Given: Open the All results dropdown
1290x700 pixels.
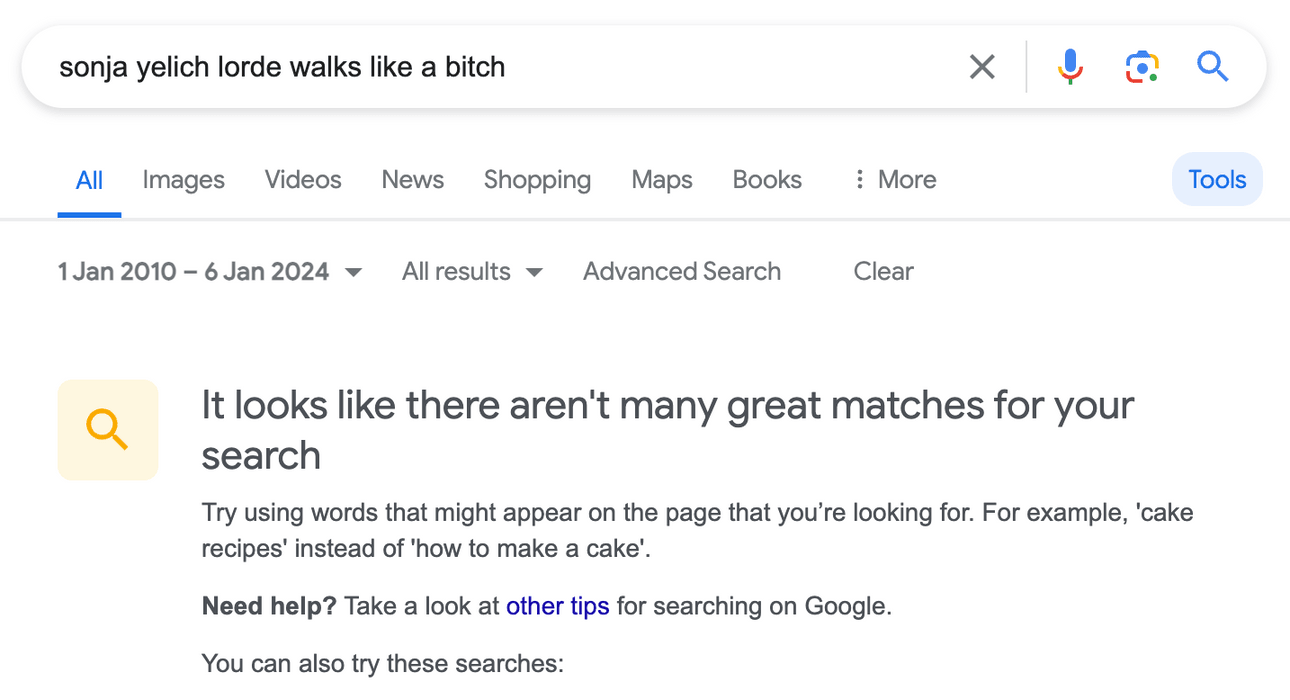Looking at the screenshot, I should tap(472, 272).
